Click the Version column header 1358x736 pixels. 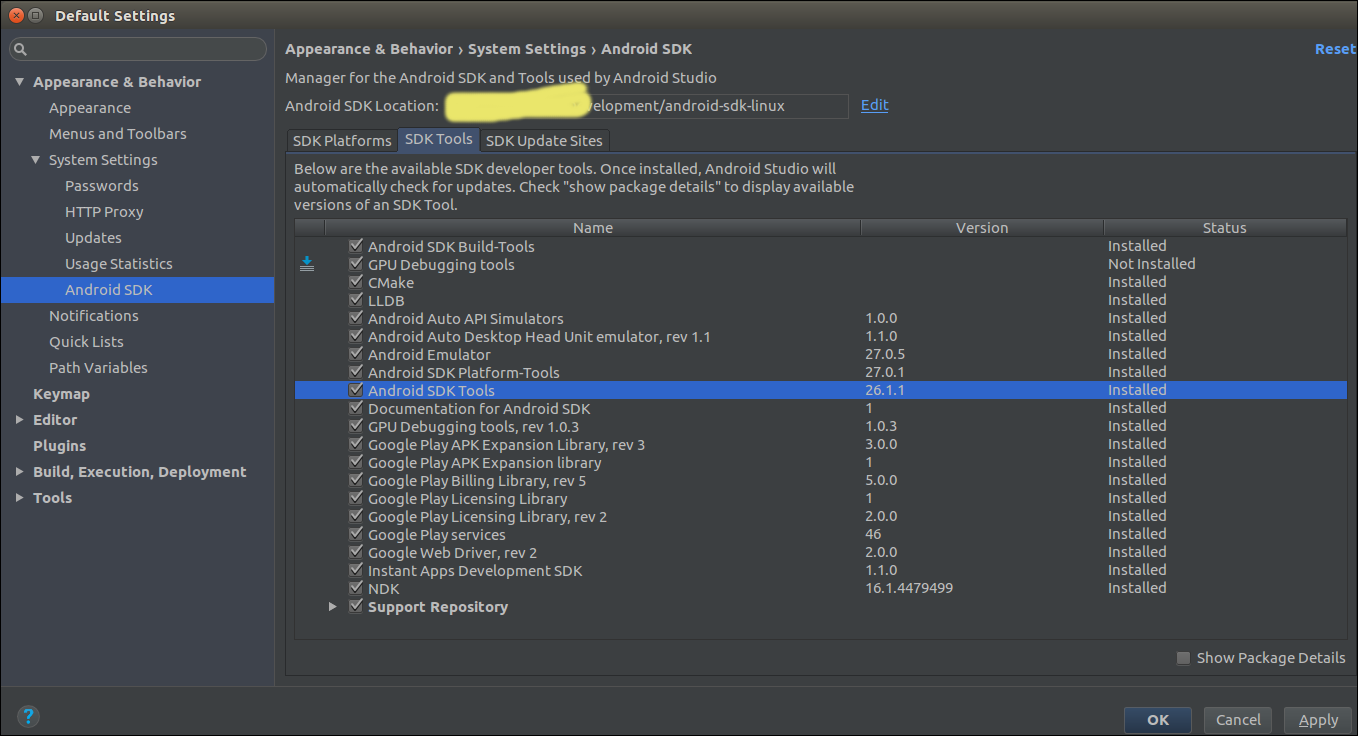click(x=982, y=228)
